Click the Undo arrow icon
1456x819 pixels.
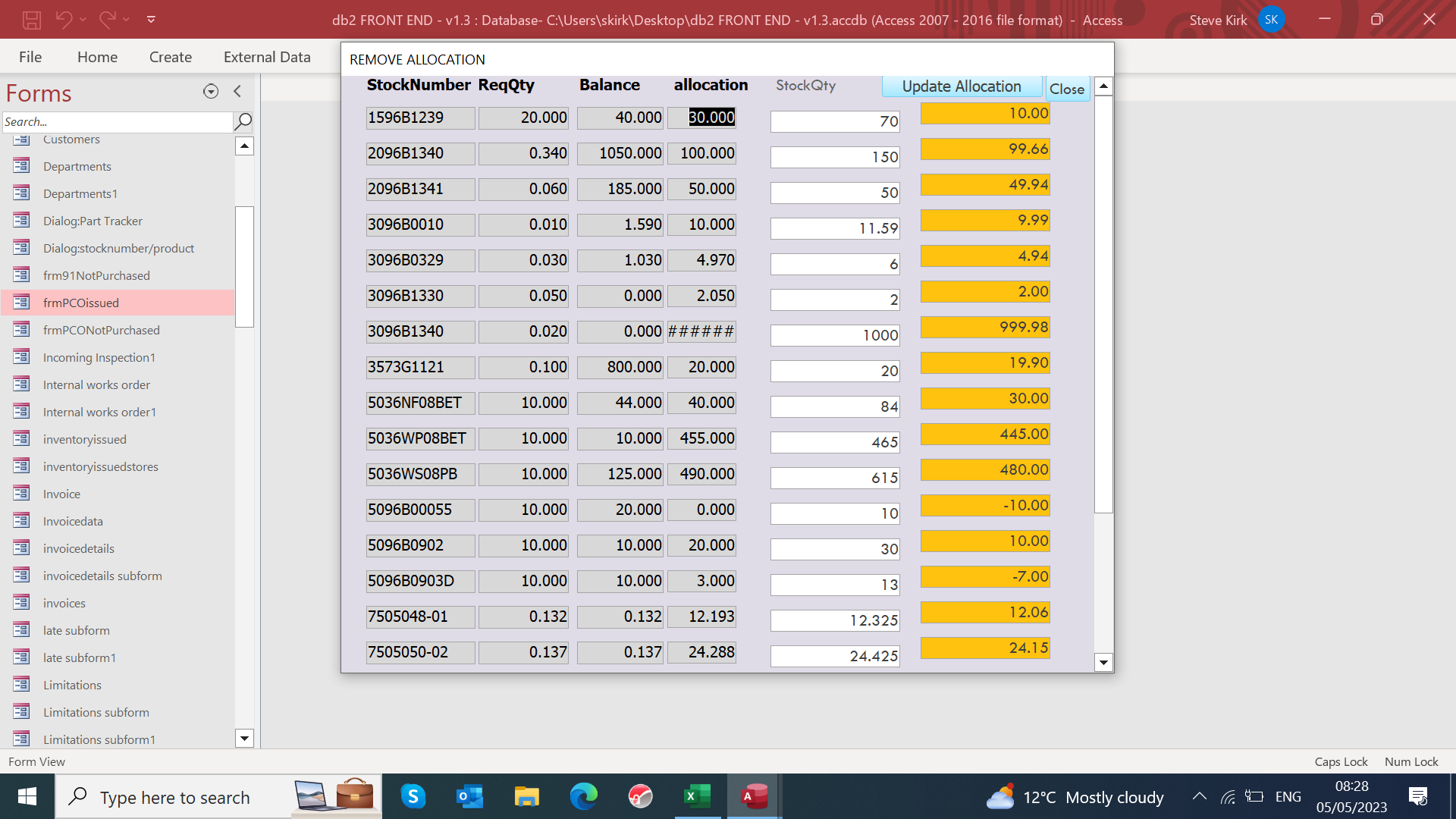[64, 20]
